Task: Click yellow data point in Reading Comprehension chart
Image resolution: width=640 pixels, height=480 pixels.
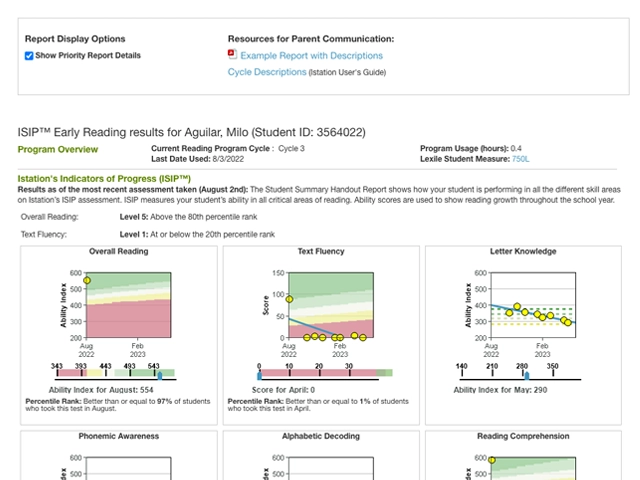Action: [x=492, y=460]
